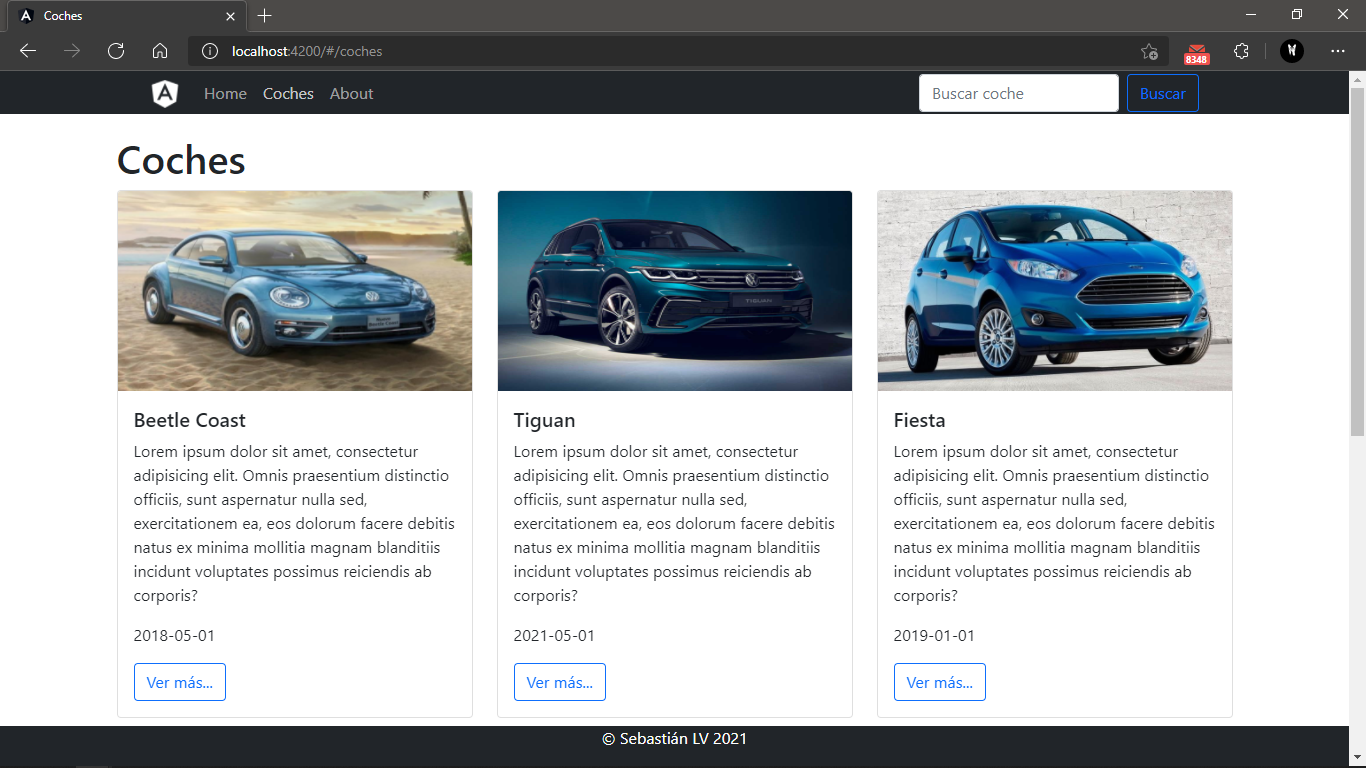
Task: Click Ver más on the Beetle Coast card
Action: click(x=180, y=682)
